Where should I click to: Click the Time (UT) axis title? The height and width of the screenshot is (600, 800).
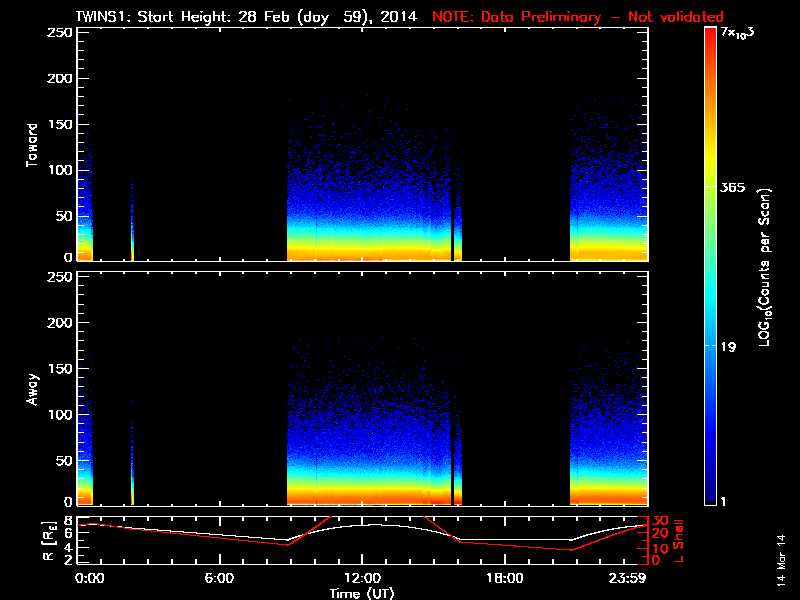[364, 592]
